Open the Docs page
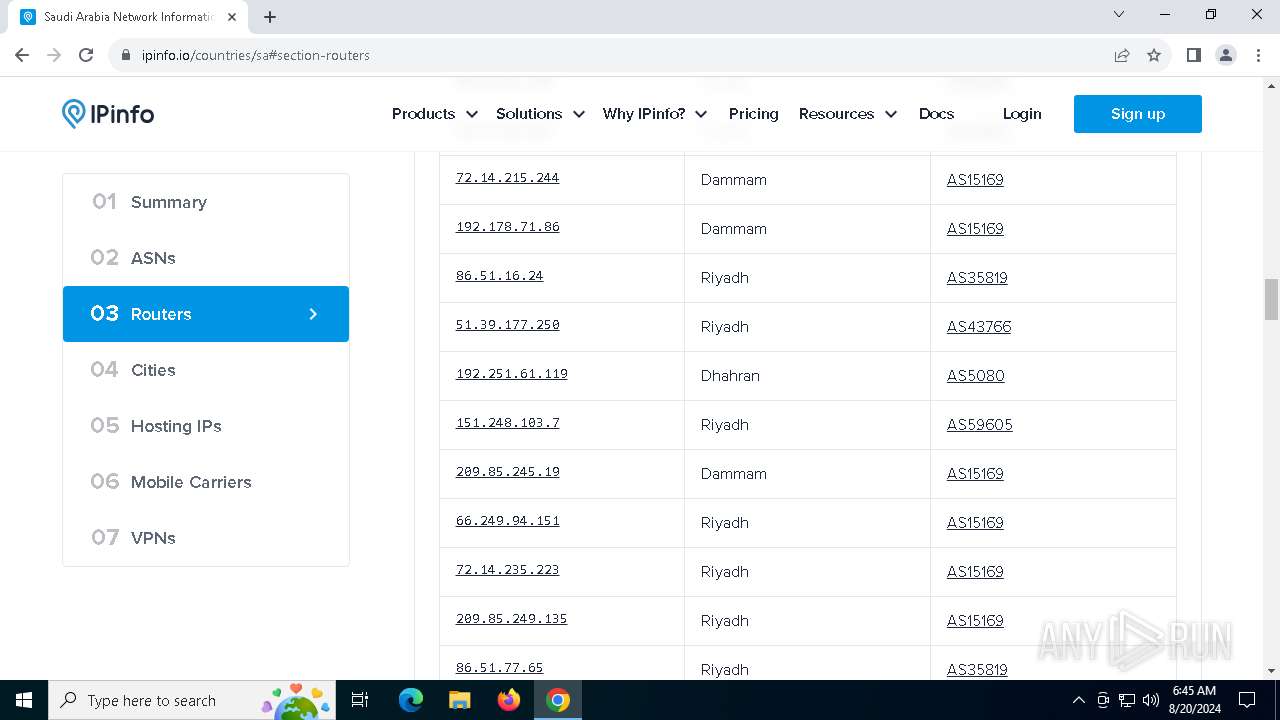Viewport: 1280px width, 720px height. click(937, 114)
